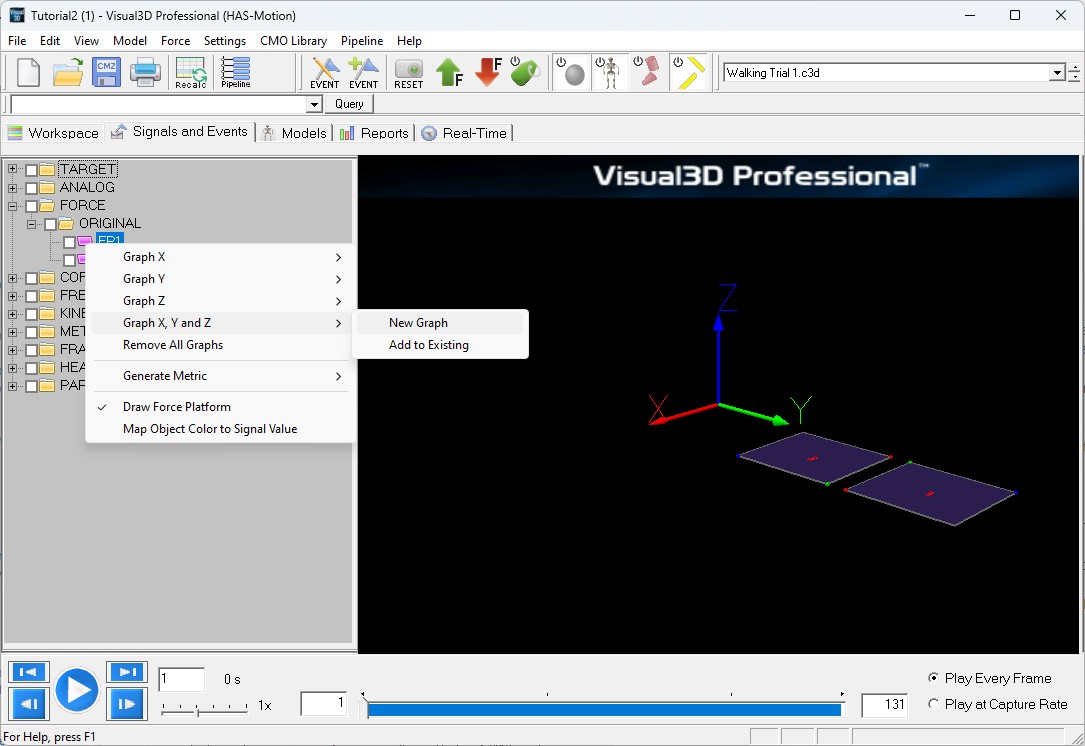The image size is (1085, 746).
Task: Start playback with the round play button
Action: [77, 690]
